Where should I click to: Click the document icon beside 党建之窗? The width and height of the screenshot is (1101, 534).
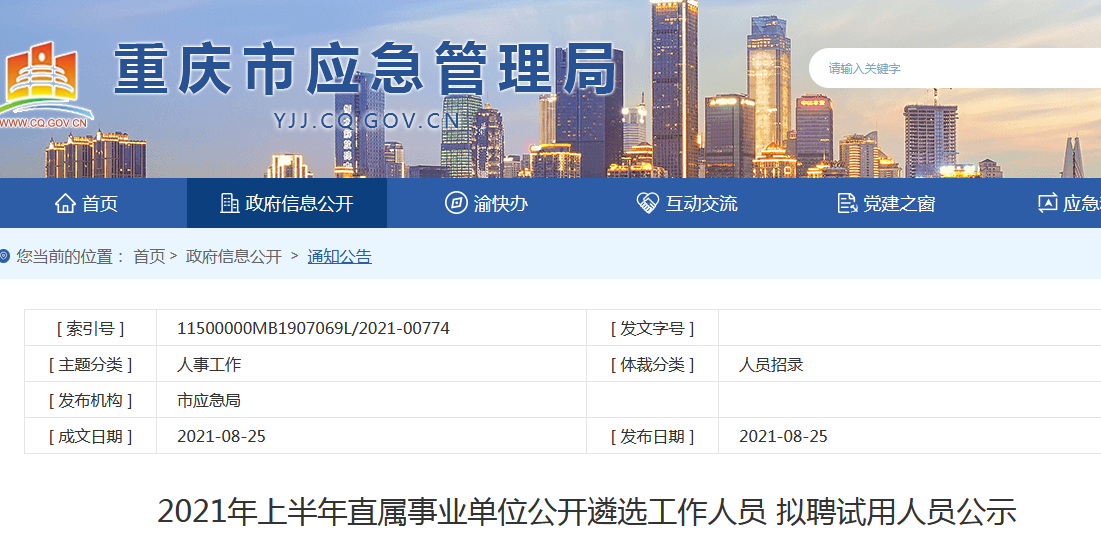pyautogui.click(x=848, y=203)
